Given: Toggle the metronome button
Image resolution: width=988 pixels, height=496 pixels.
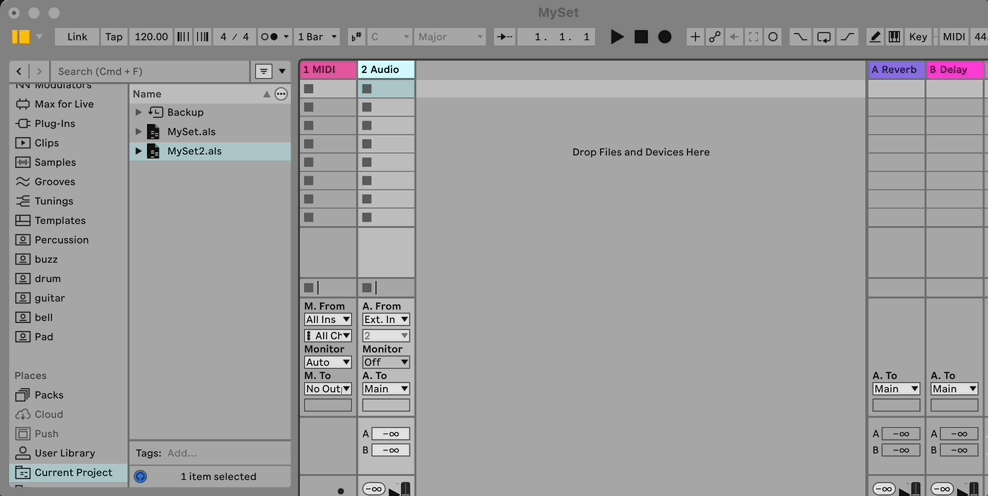Looking at the screenshot, I should tap(274, 37).
